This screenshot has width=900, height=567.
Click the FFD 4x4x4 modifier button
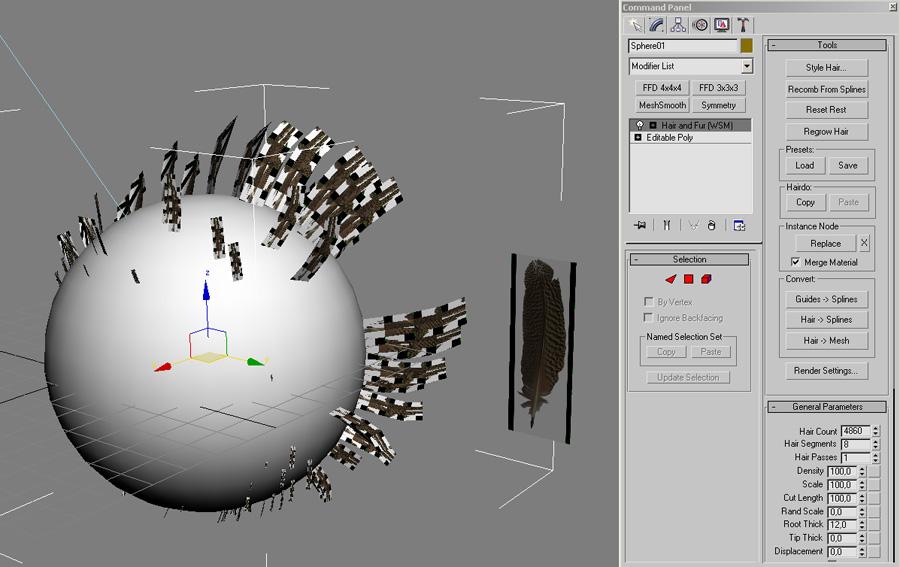[662, 88]
